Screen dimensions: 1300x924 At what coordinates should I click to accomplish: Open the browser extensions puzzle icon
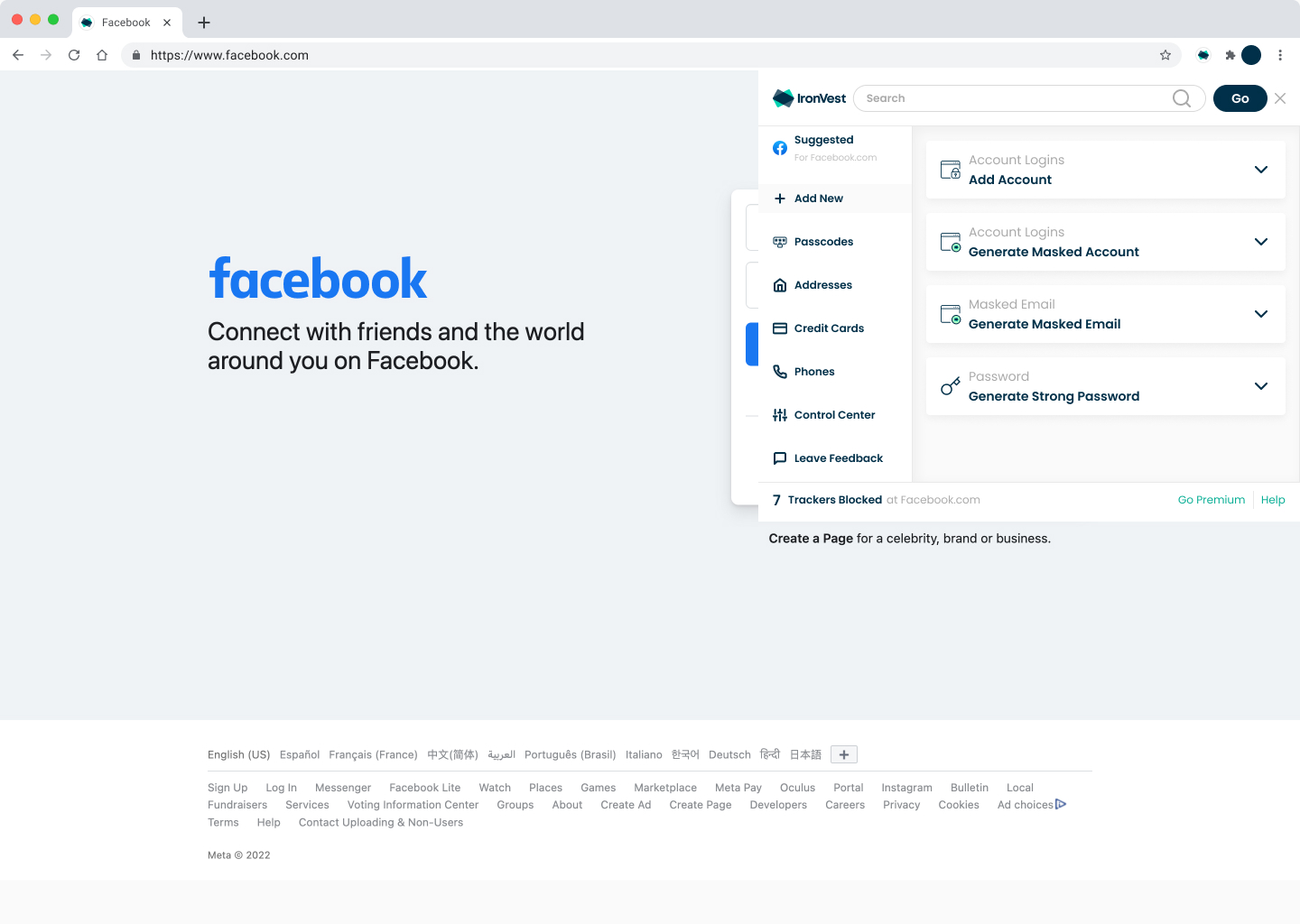[1230, 55]
